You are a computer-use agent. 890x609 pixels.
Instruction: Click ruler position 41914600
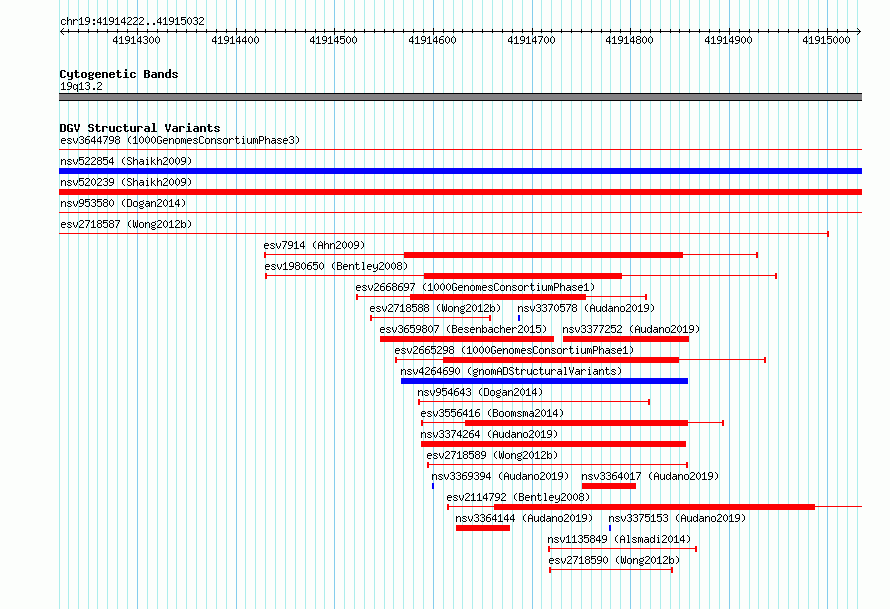pos(432,40)
